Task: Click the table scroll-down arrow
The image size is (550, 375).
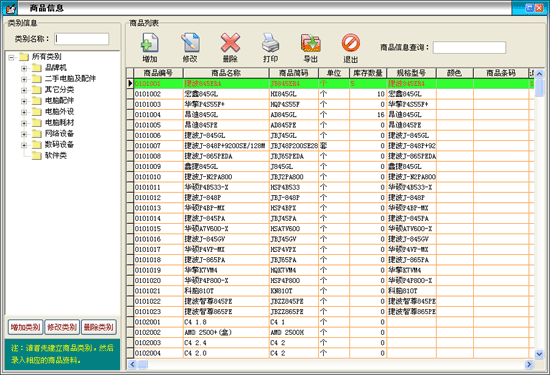Action: click(x=539, y=354)
